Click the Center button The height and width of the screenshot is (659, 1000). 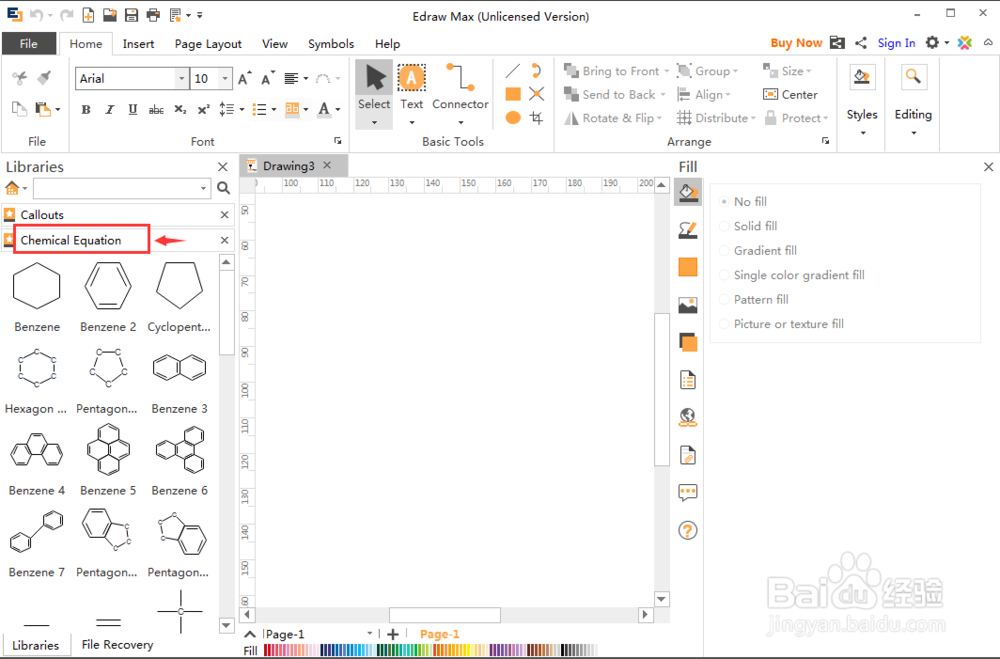point(791,94)
